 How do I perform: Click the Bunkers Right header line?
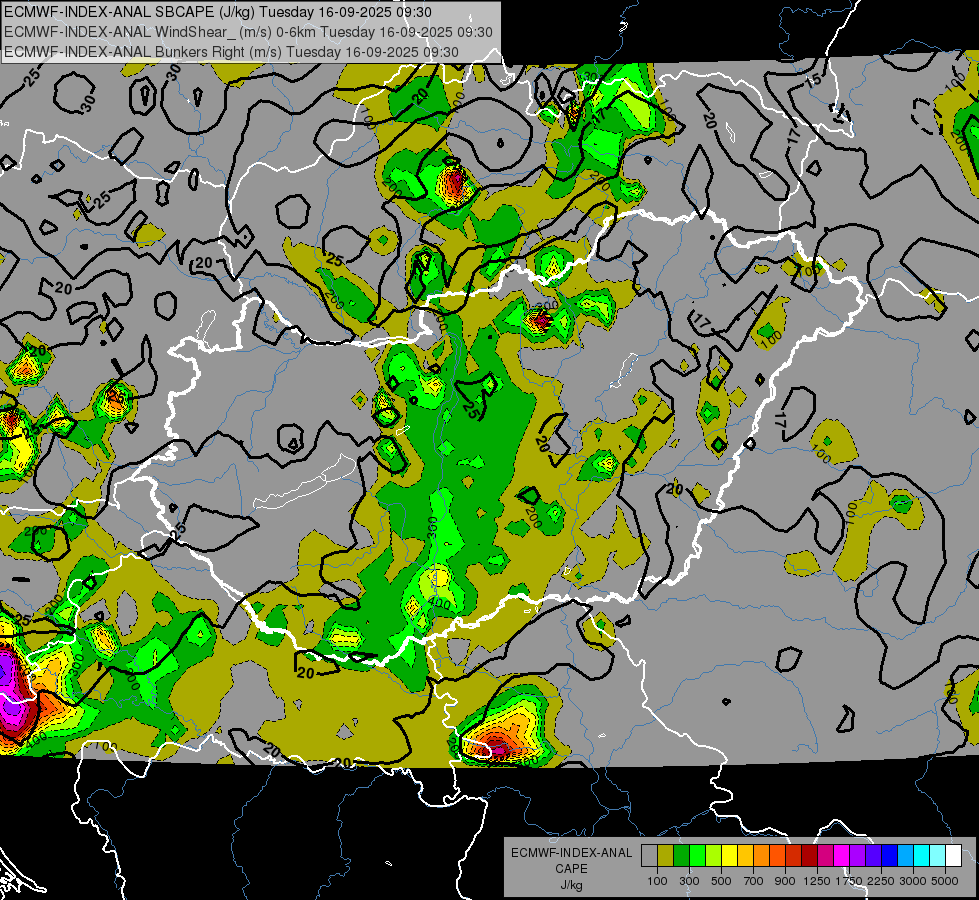tap(231, 52)
